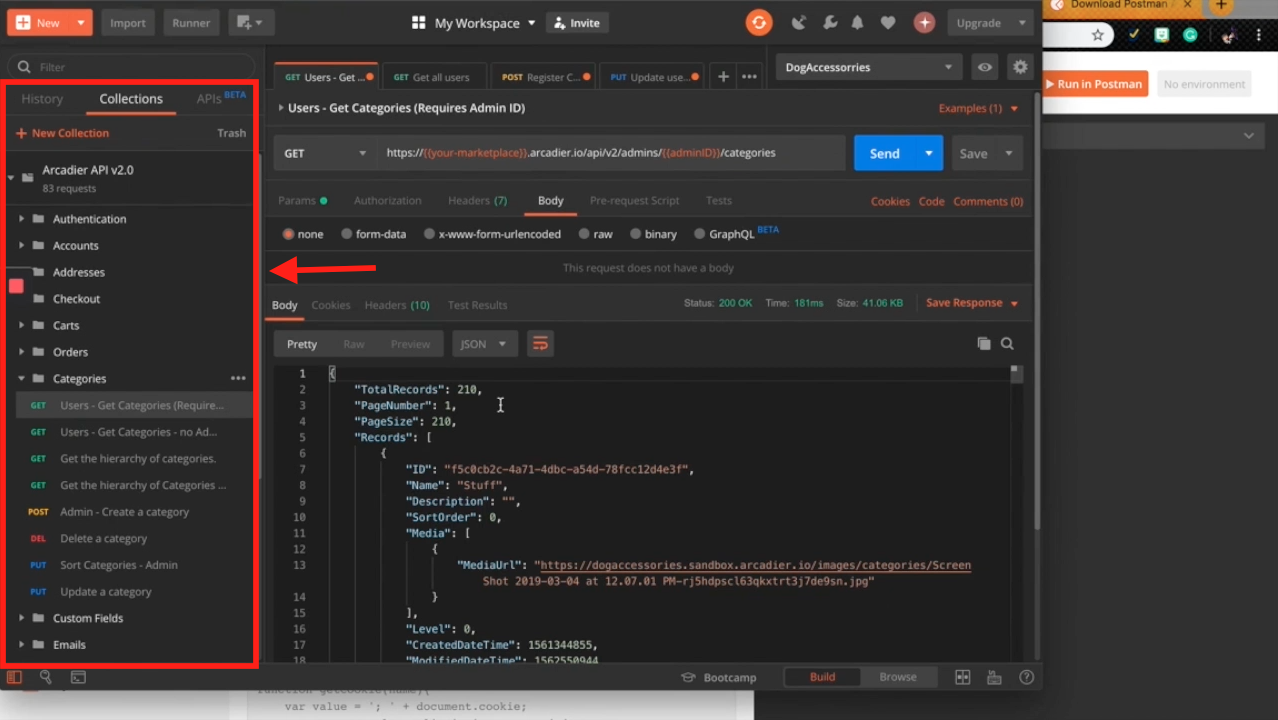Show the Raw response view
Image resolution: width=1278 pixels, height=720 pixels.
coord(354,344)
